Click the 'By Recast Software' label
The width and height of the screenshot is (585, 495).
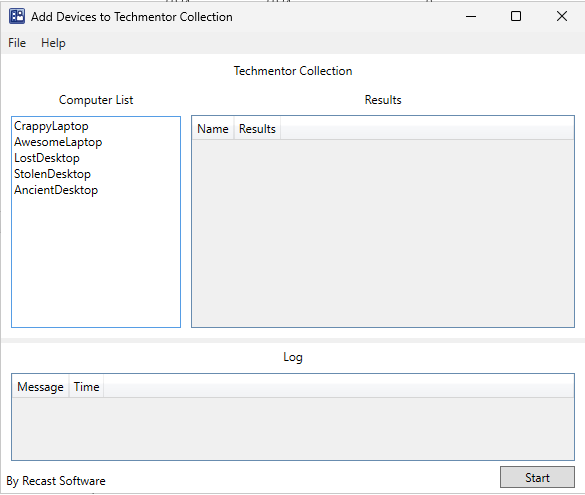click(x=56, y=481)
